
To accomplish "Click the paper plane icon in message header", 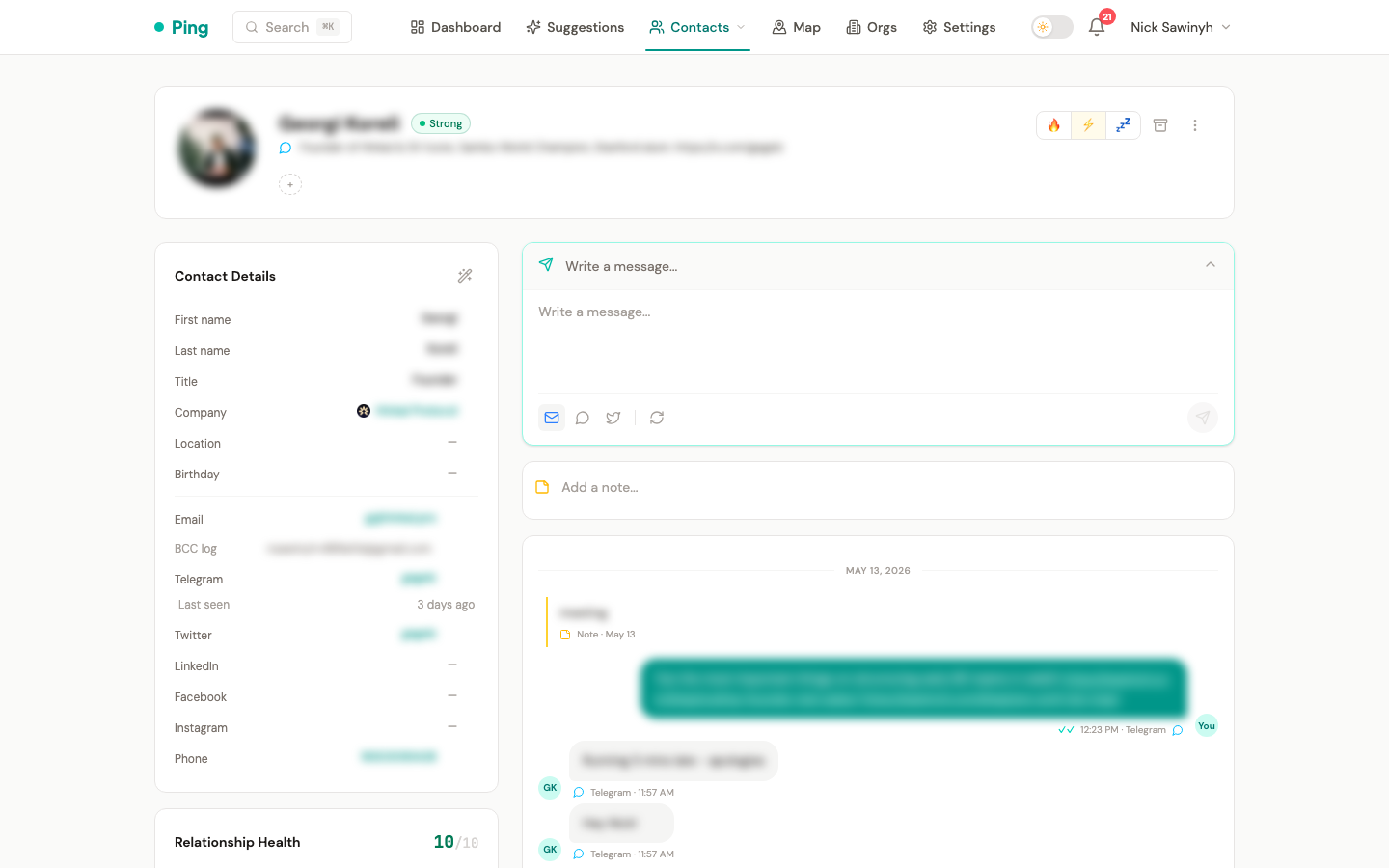I will (x=546, y=264).
